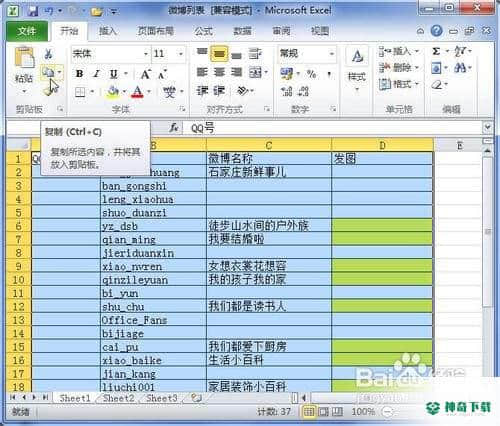The width and height of the screenshot is (500, 426).
Task: Click the insert new worksheet icon
Action: point(197,398)
